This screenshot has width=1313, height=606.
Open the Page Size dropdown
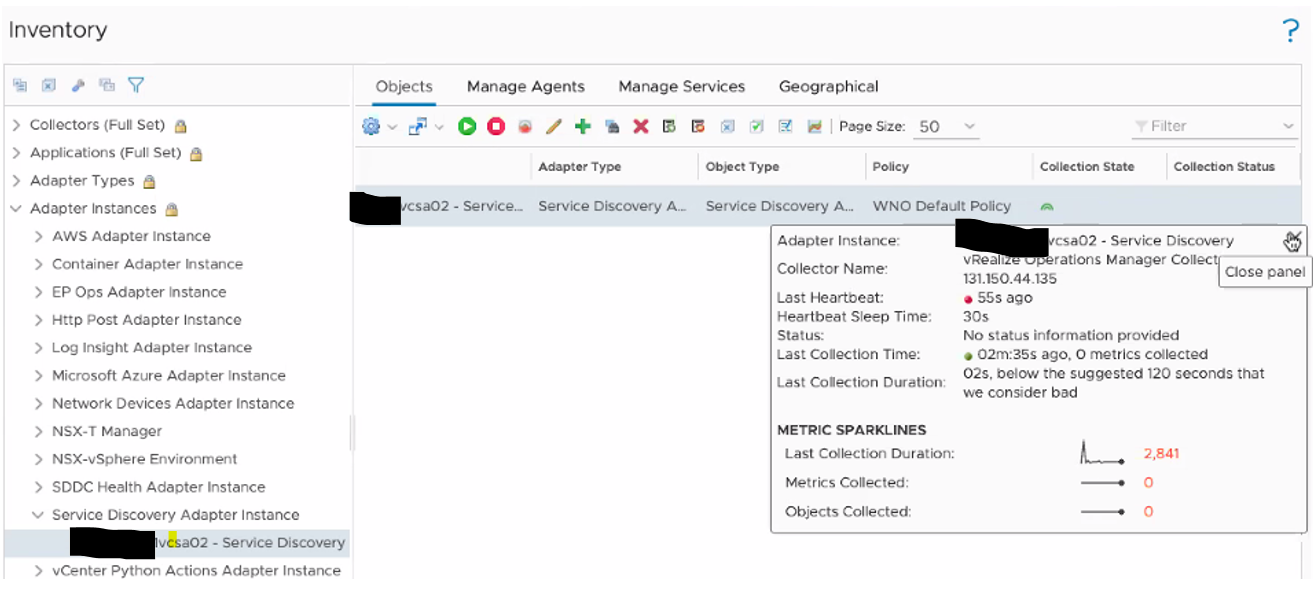click(x=946, y=126)
